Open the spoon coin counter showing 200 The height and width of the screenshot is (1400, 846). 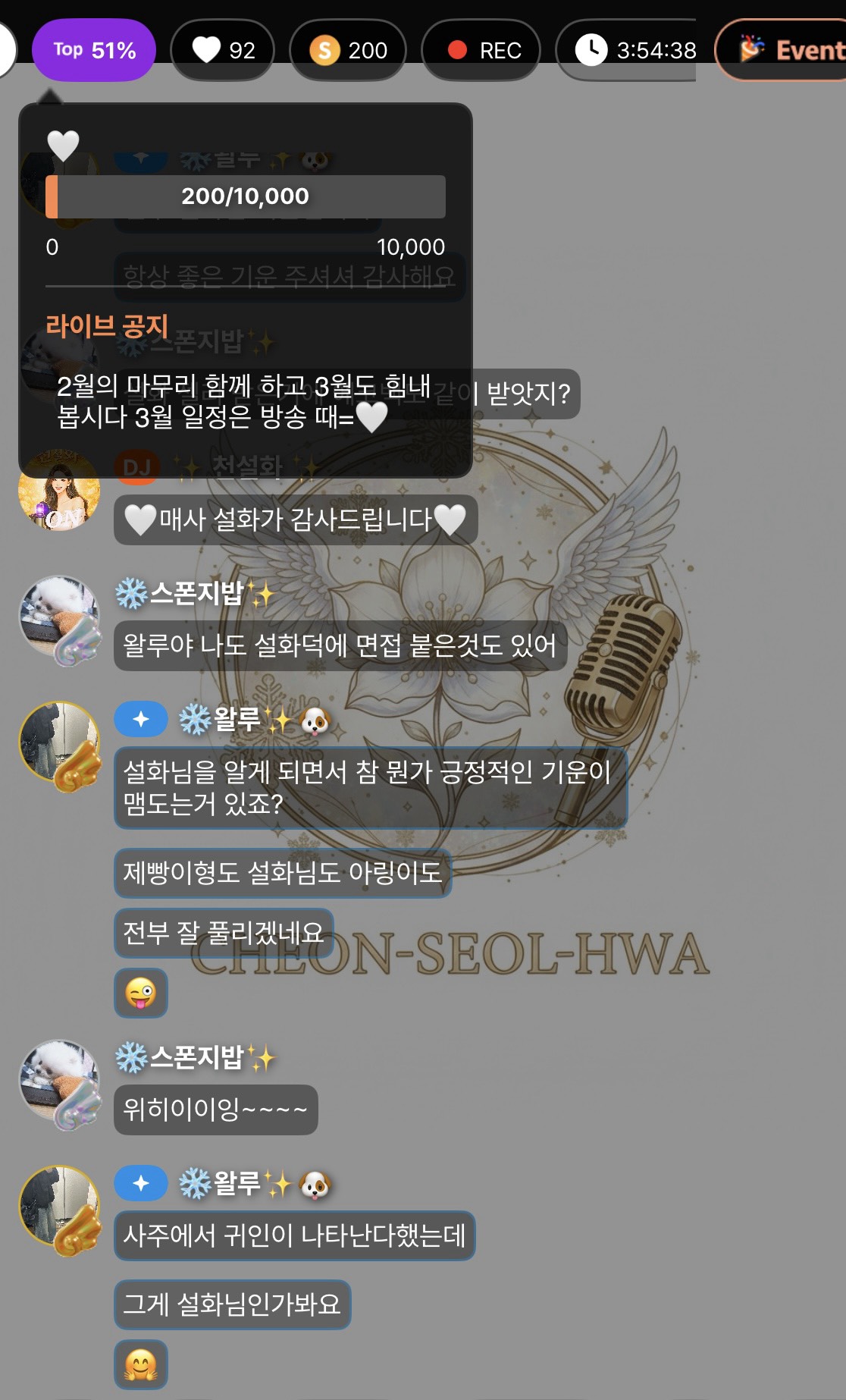tap(348, 50)
